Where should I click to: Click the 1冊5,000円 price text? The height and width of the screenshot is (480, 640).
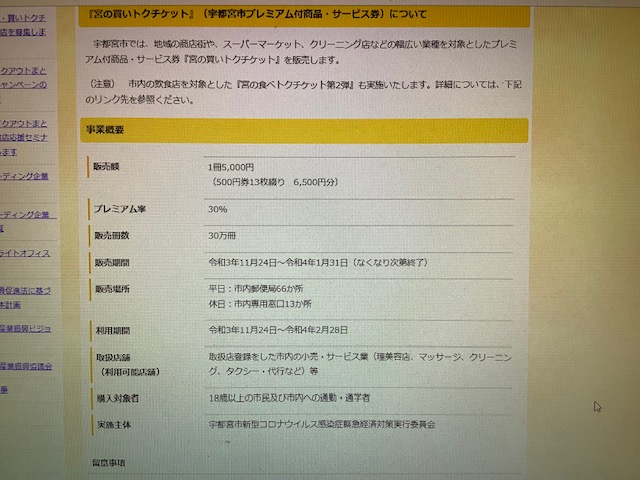click(230, 166)
